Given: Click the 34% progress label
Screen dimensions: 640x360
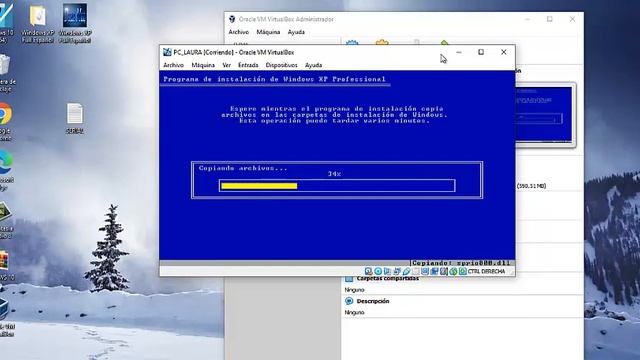Looking at the screenshot, I should coord(334,174).
